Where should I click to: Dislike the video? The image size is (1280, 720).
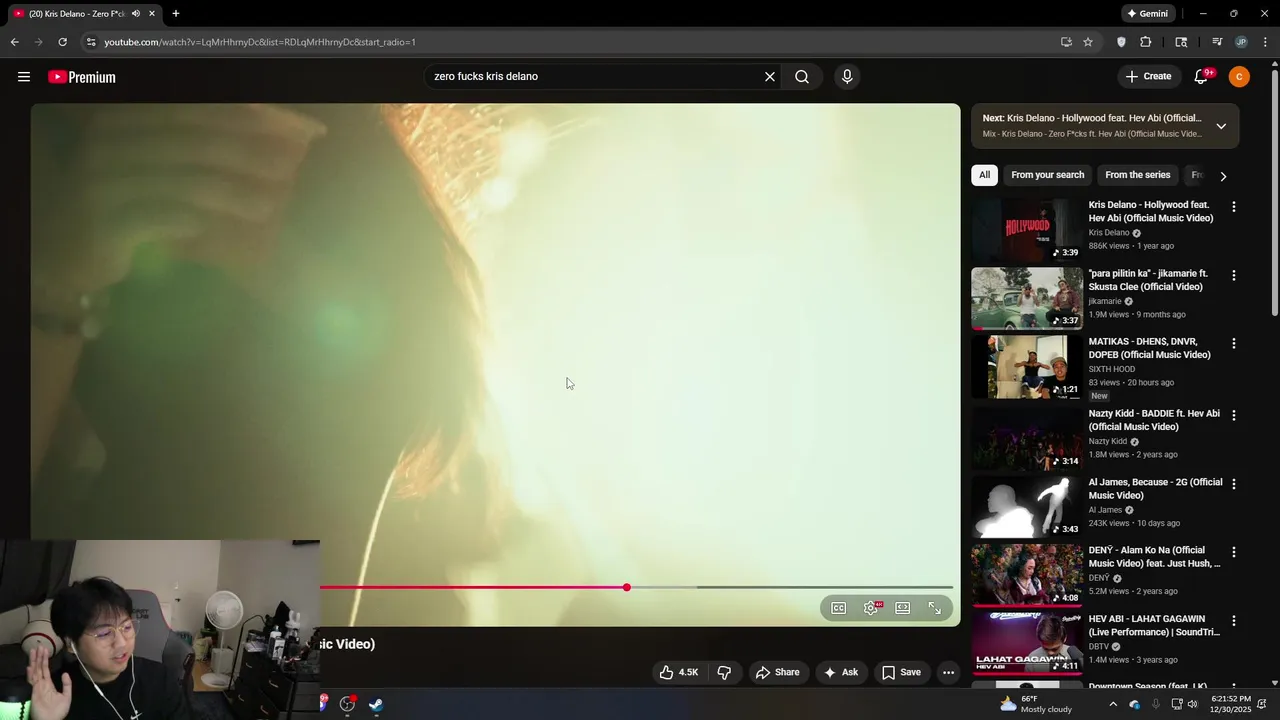click(x=725, y=672)
